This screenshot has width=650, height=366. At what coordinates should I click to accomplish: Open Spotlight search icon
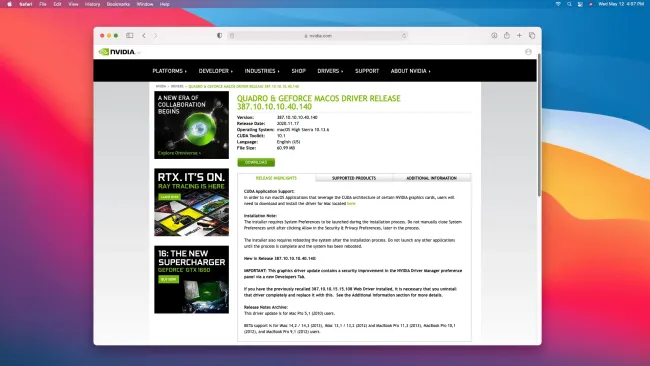click(x=569, y=4)
